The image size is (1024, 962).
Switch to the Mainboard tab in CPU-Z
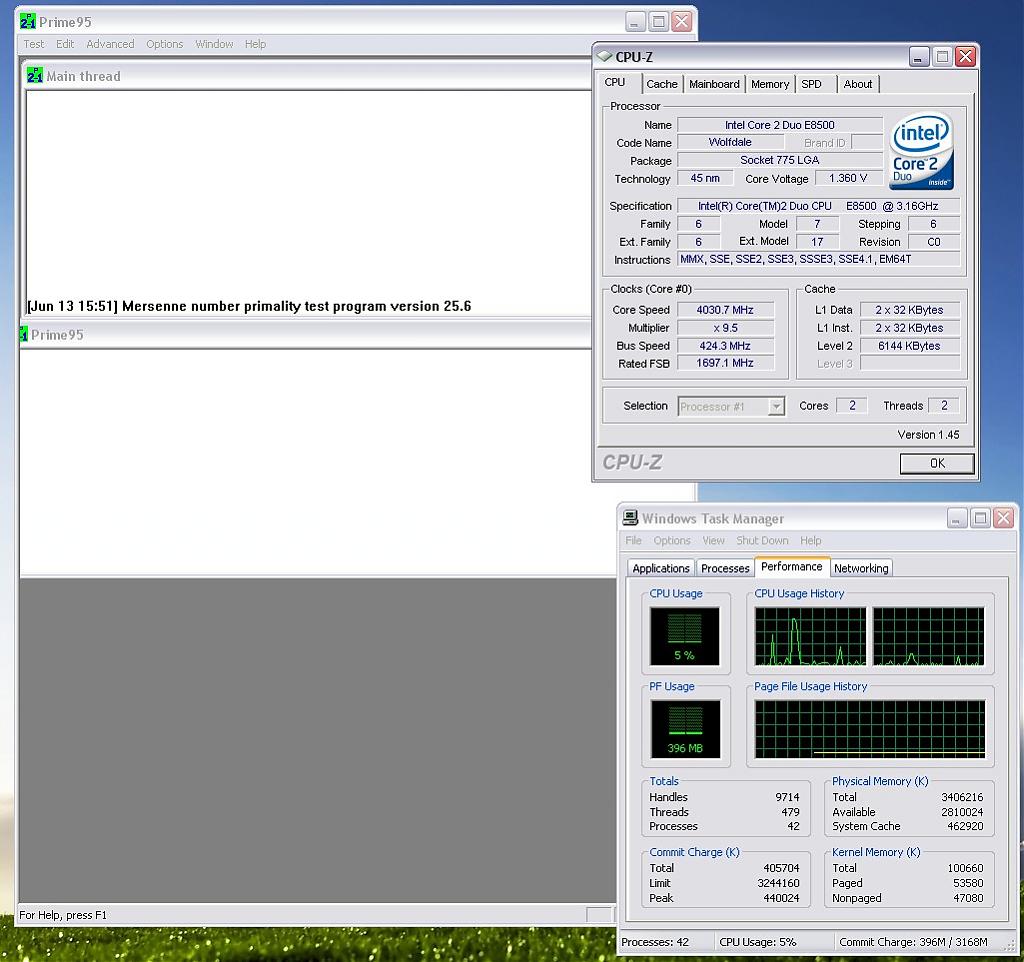714,84
